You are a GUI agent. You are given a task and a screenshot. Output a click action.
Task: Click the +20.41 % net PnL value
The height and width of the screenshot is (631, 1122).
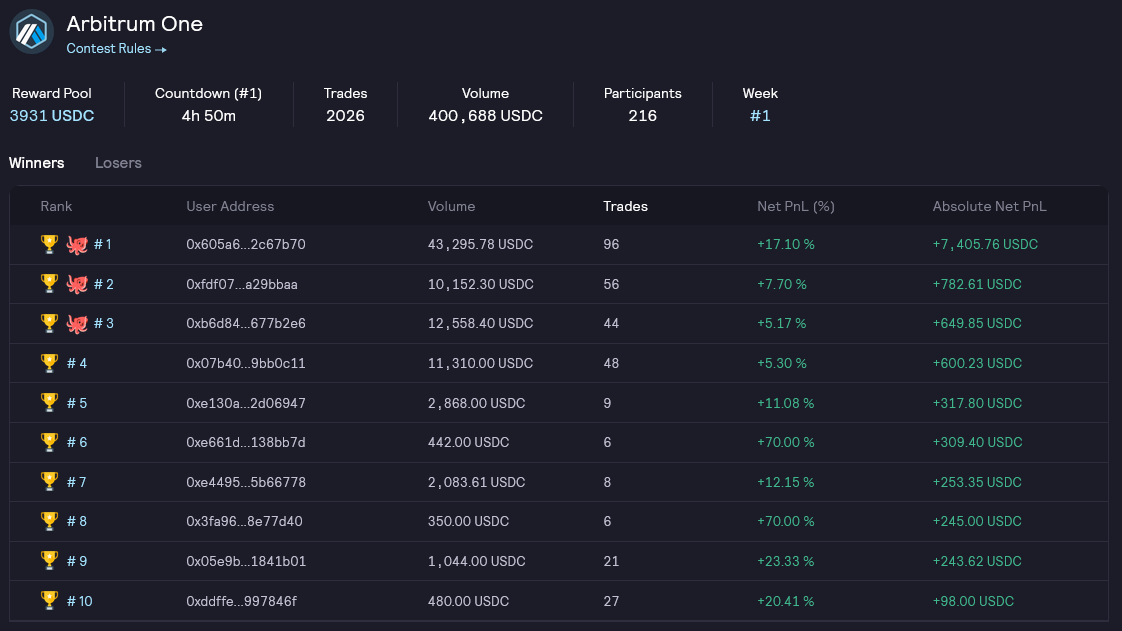point(786,602)
